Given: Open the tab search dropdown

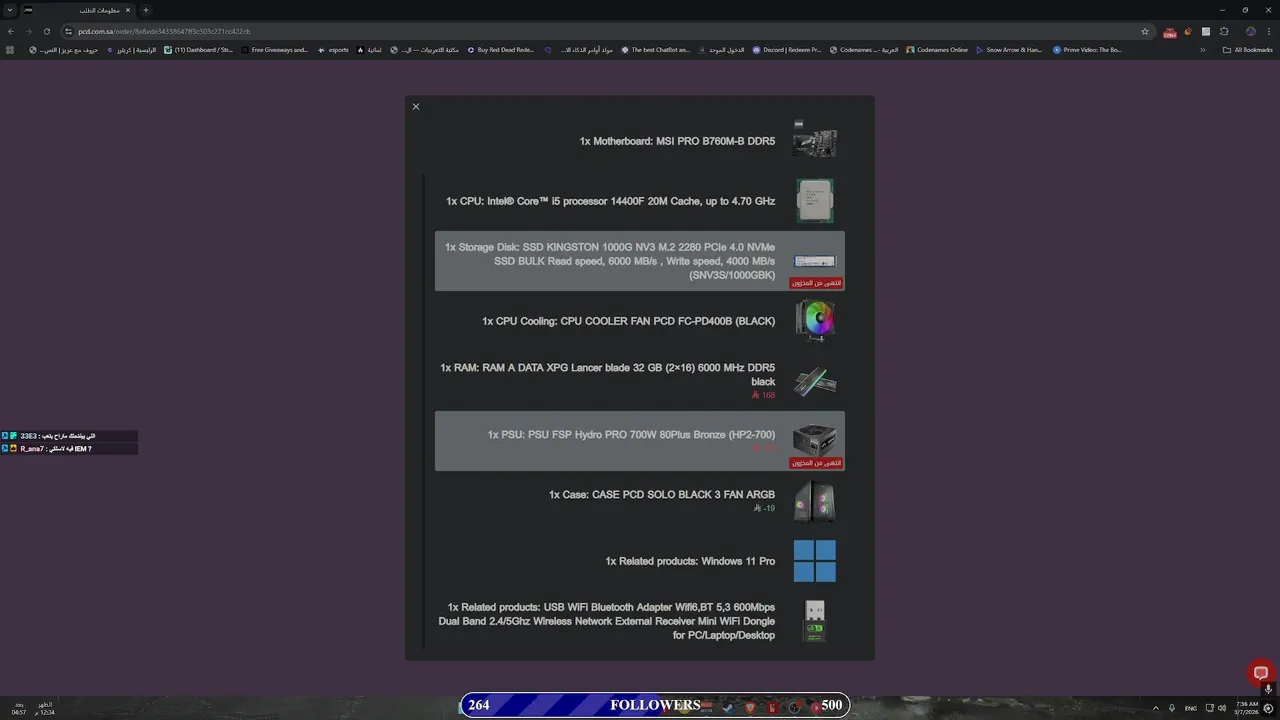Looking at the screenshot, I should coord(9,10).
